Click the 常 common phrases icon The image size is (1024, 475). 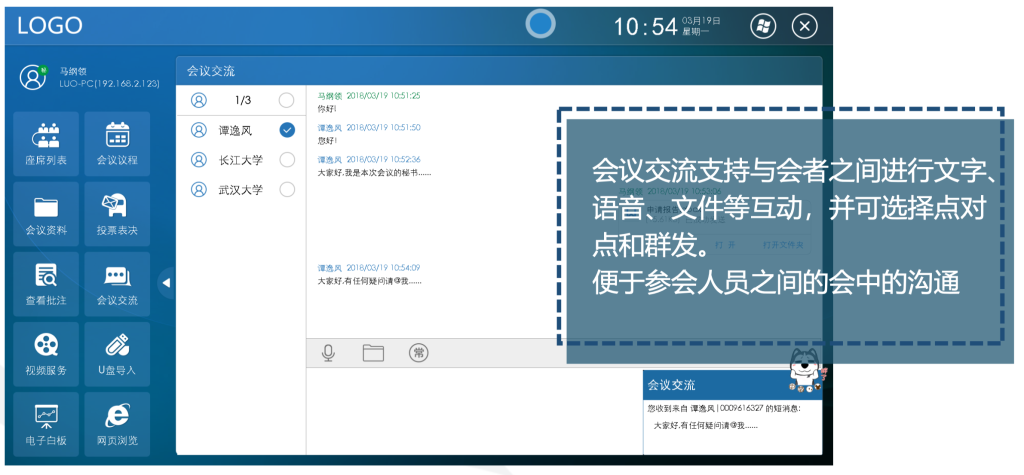point(419,352)
